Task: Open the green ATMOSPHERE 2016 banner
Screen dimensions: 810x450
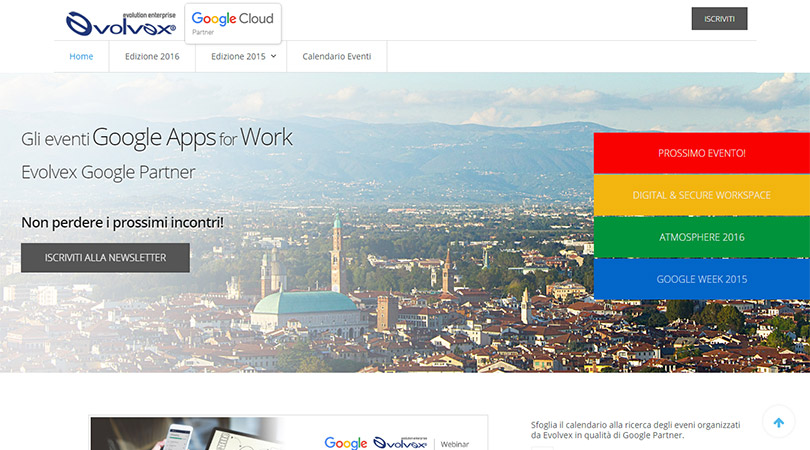Action: pos(702,237)
